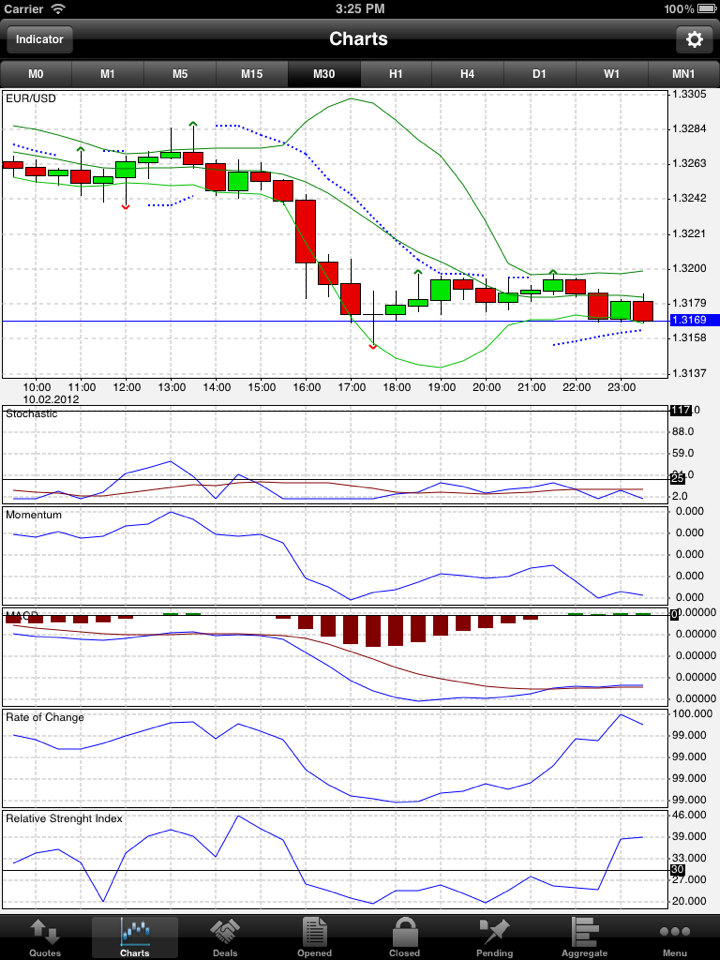
Task: Open settings with the gear icon
Action: pos(694,39)
